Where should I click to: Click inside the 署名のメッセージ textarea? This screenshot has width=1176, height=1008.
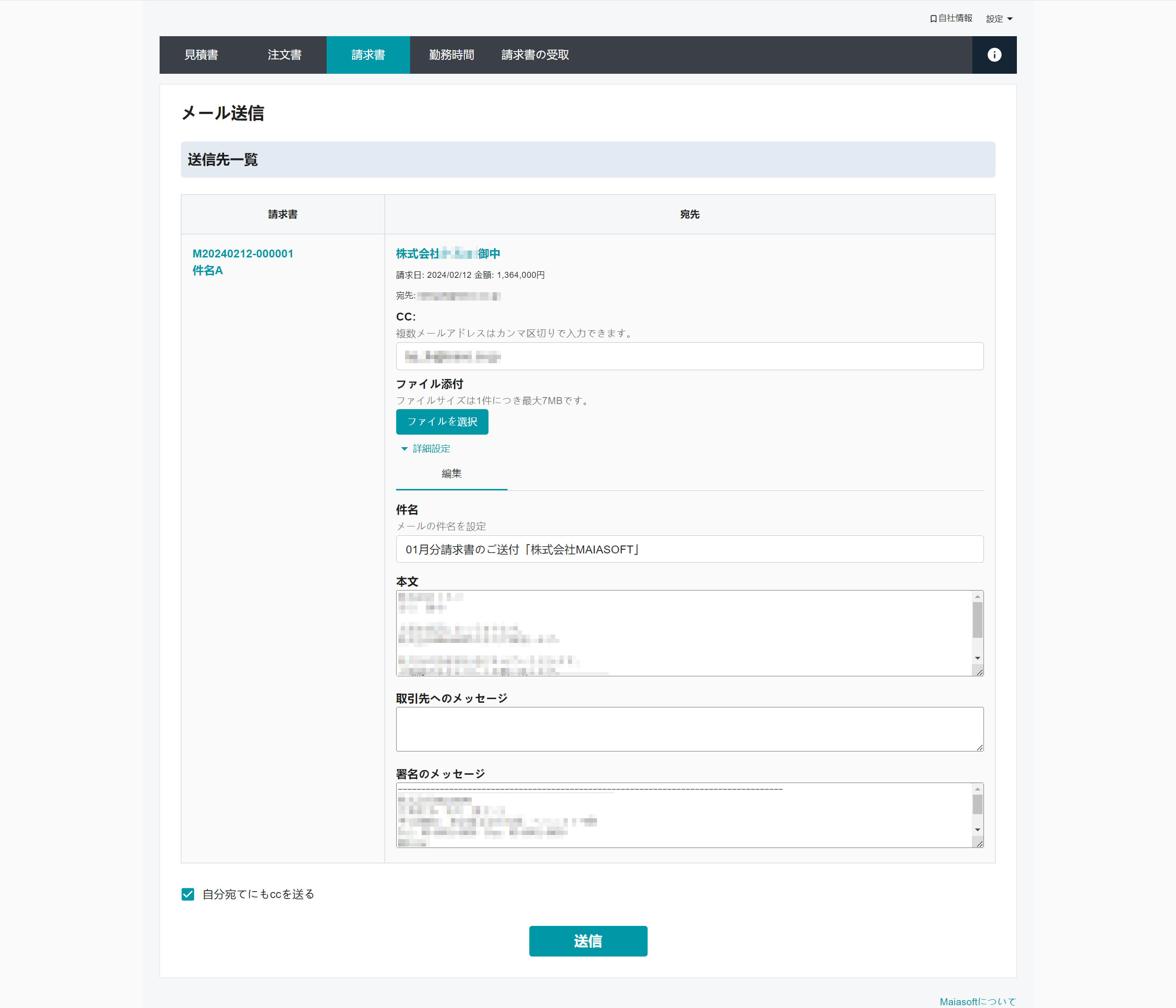(684, 815)
